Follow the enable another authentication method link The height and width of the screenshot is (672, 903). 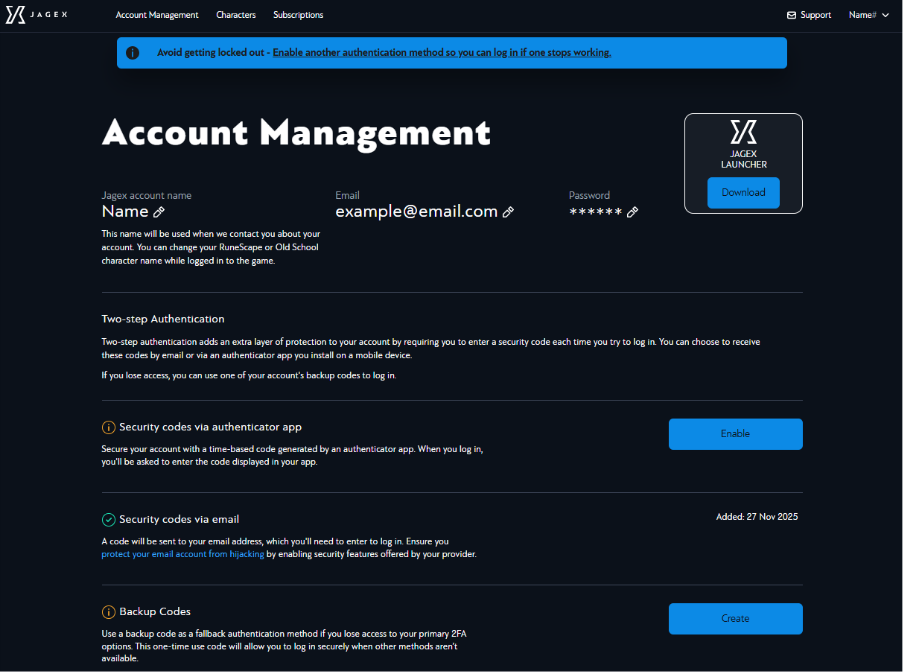(x=442, y=52)
